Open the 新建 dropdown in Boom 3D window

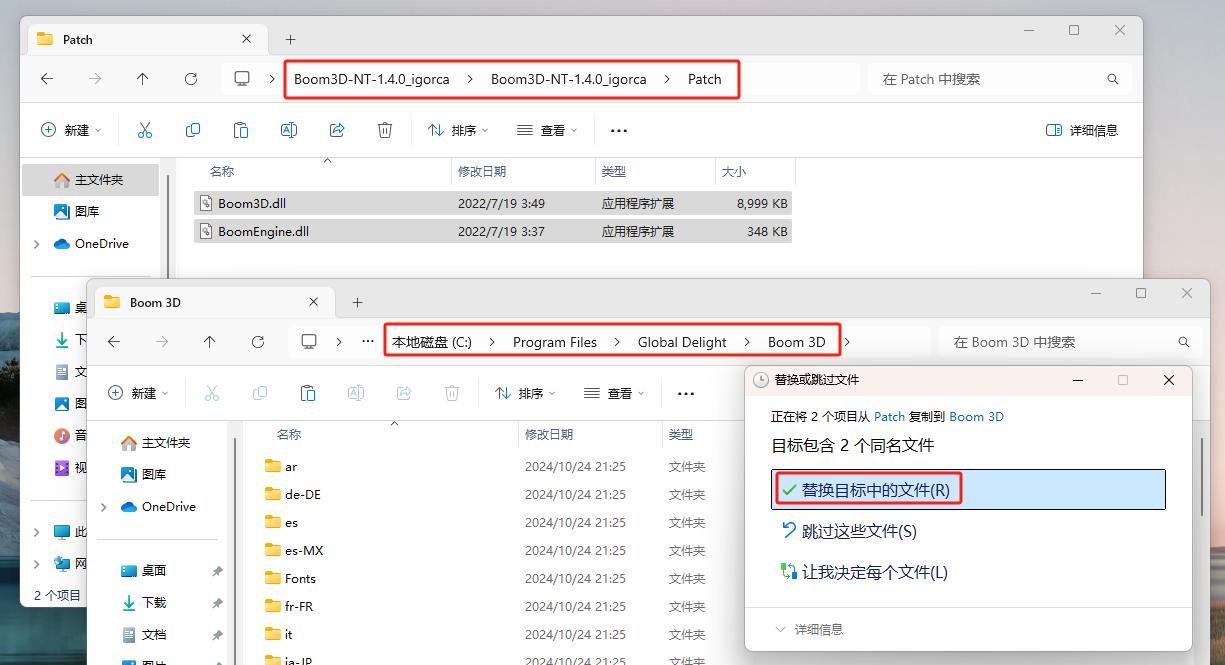(x=138, y=393)
